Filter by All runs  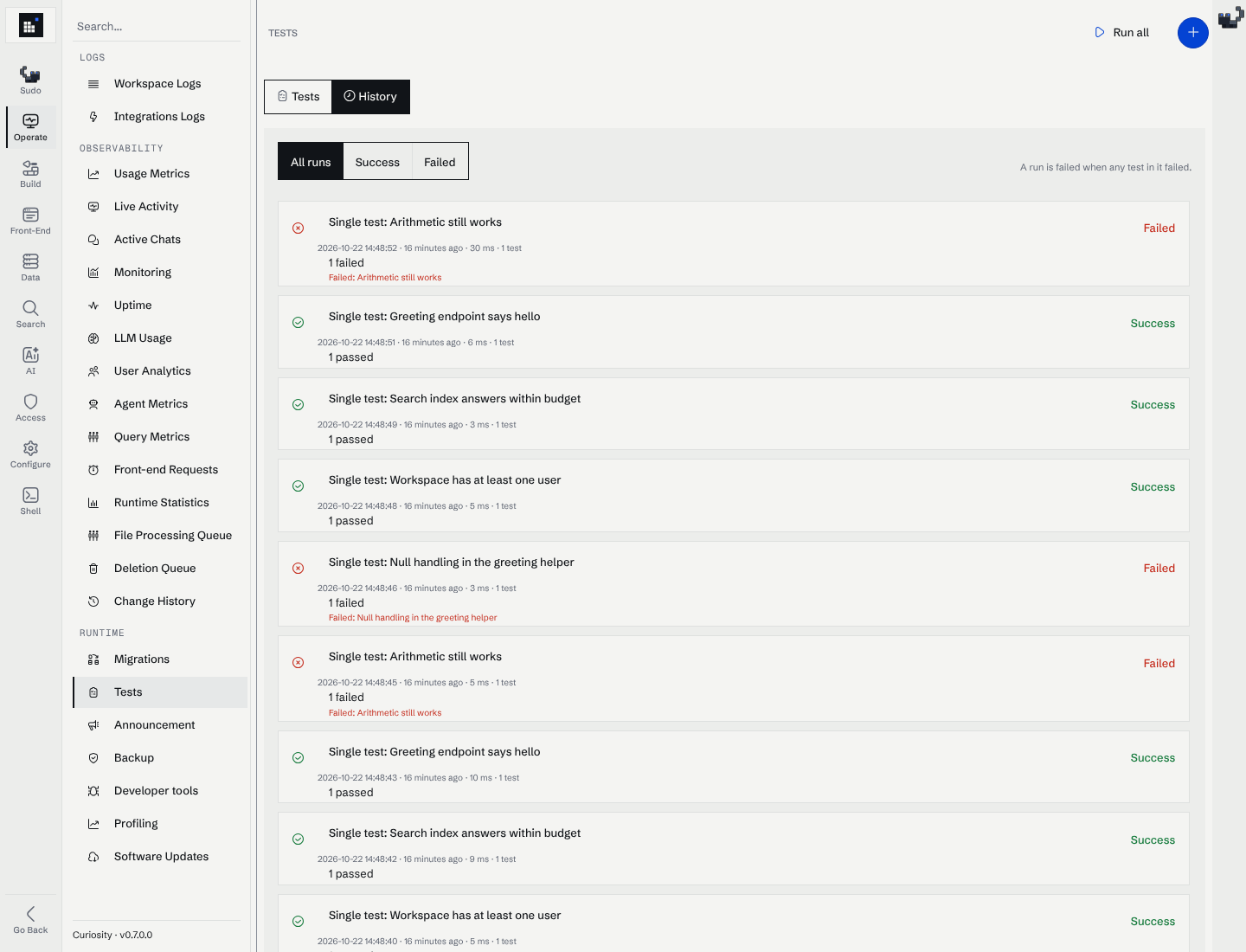(311, 162)
